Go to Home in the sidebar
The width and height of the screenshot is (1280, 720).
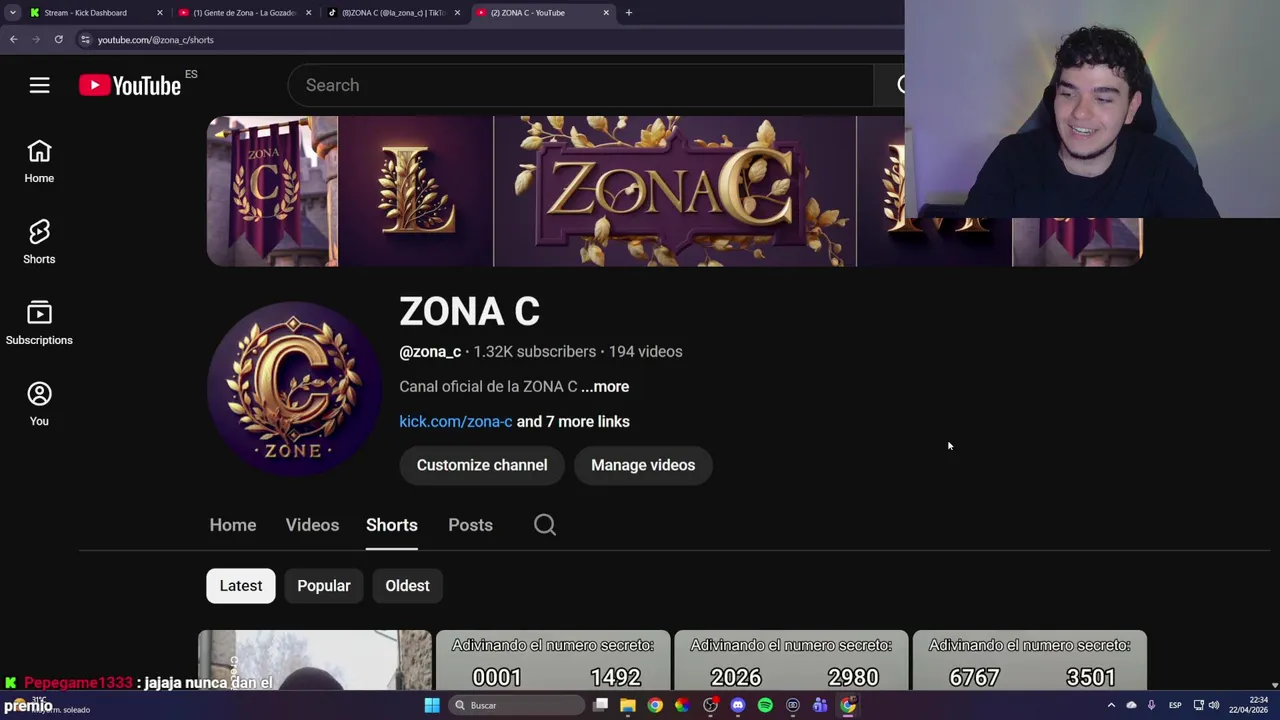tap(39, 162)
